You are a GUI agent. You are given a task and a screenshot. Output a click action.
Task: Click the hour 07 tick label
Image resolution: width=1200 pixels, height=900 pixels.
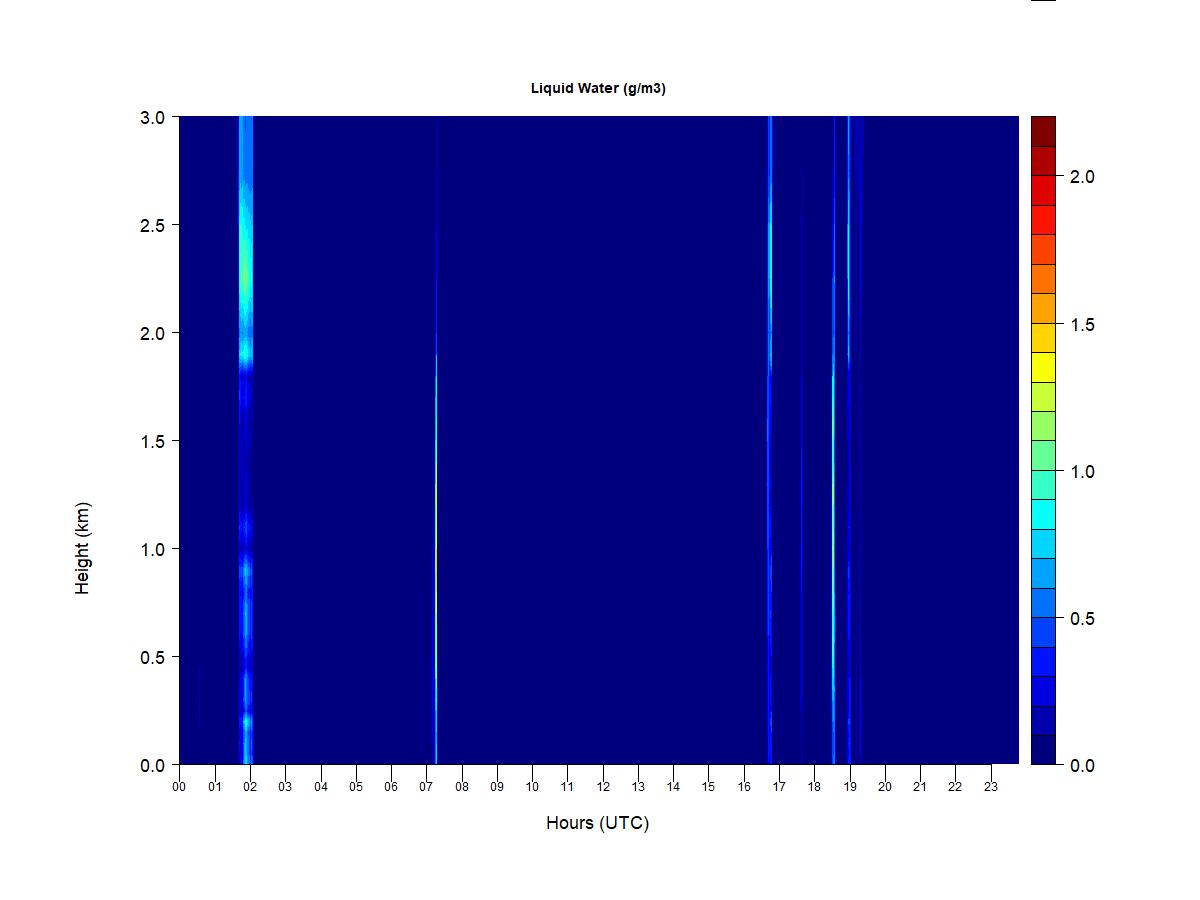426,787
